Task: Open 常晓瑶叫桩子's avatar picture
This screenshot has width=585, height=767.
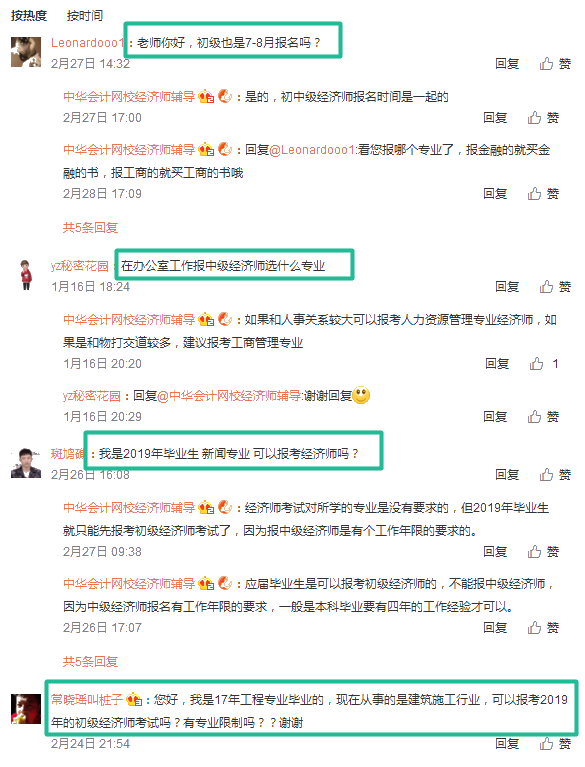Action: [x=26, y=709]
